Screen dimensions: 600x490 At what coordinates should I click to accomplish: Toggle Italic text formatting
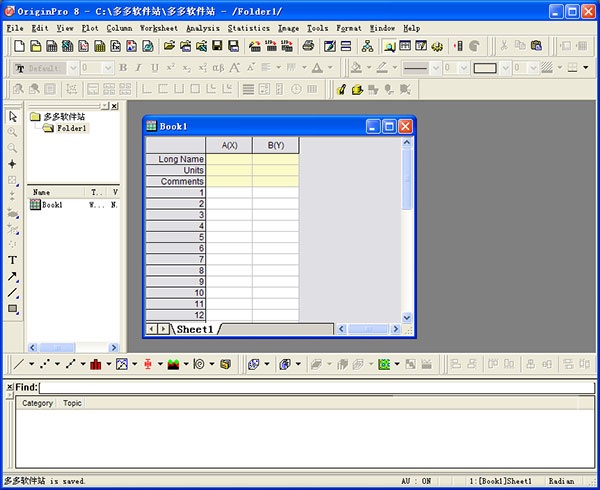tap(138, 68)
